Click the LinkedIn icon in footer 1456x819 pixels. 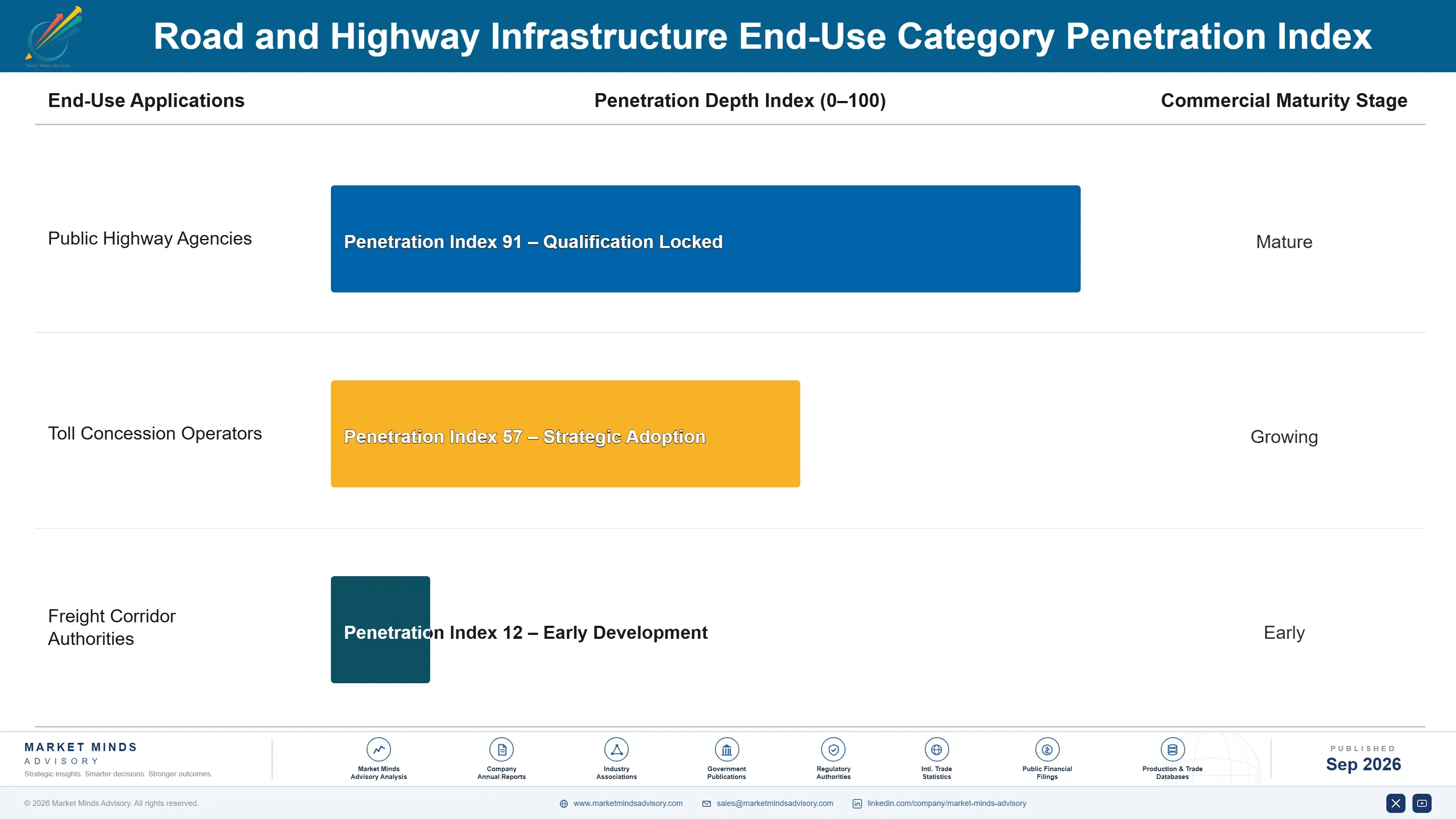857,804
